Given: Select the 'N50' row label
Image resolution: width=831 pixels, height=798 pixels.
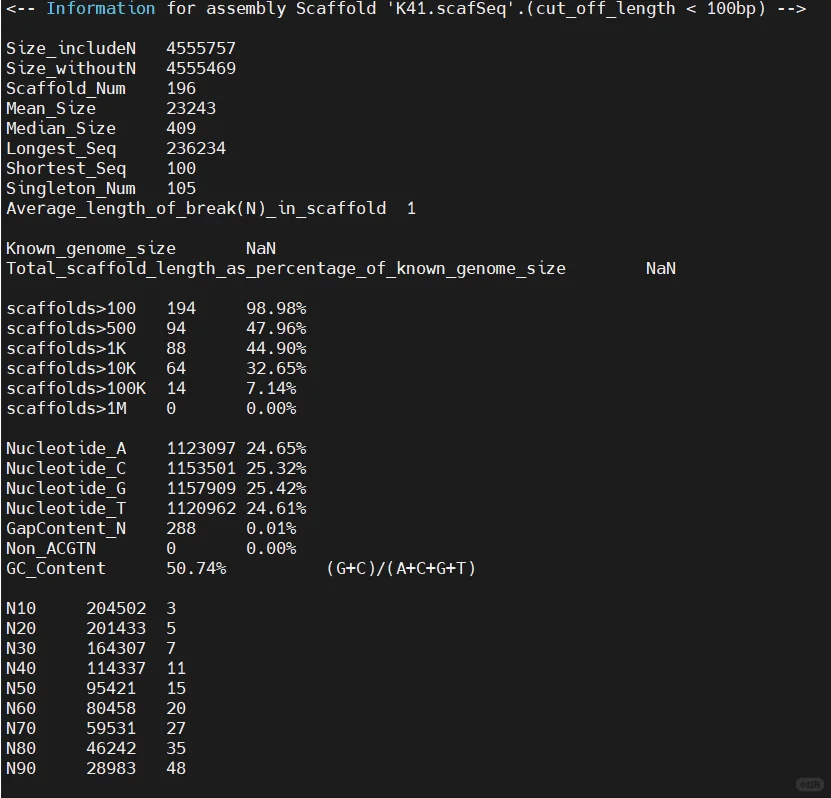Looking at the screenshot, I should point(21,688).
